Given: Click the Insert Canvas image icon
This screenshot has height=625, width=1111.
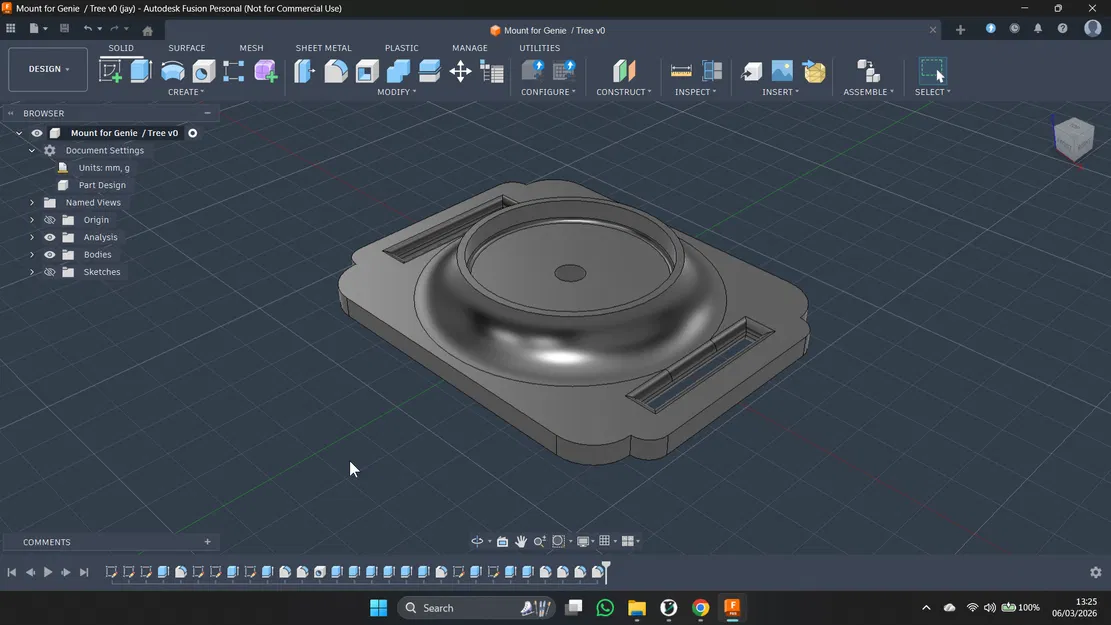Looking at the screenshot, I should pyautogui.click(x=782, y=71).
